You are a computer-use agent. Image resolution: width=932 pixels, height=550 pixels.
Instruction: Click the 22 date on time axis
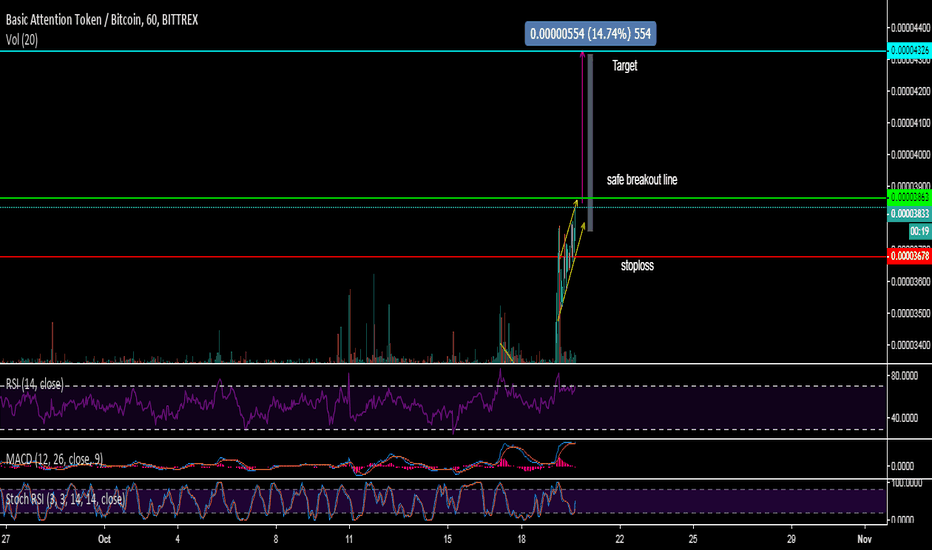pyautogui.click(x=620, y=539)
